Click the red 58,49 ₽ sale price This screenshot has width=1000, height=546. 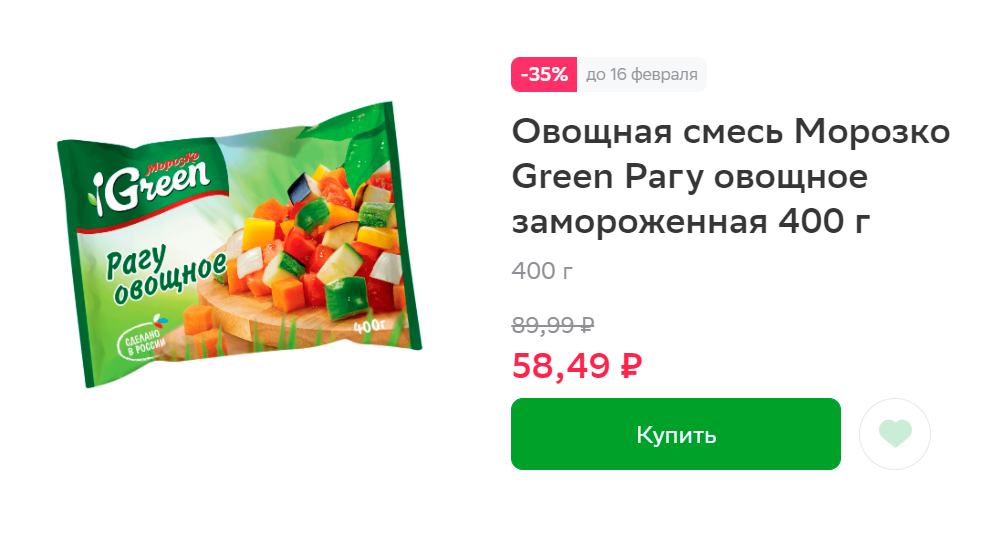click(577, 366)
